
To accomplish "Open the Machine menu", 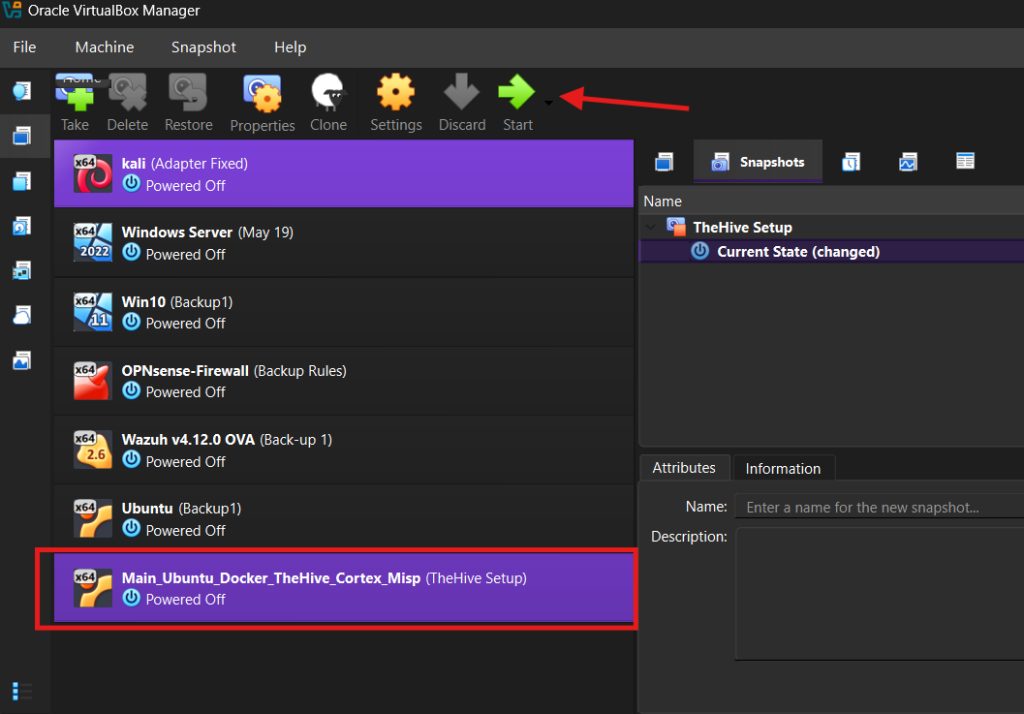I will [104, 47].
